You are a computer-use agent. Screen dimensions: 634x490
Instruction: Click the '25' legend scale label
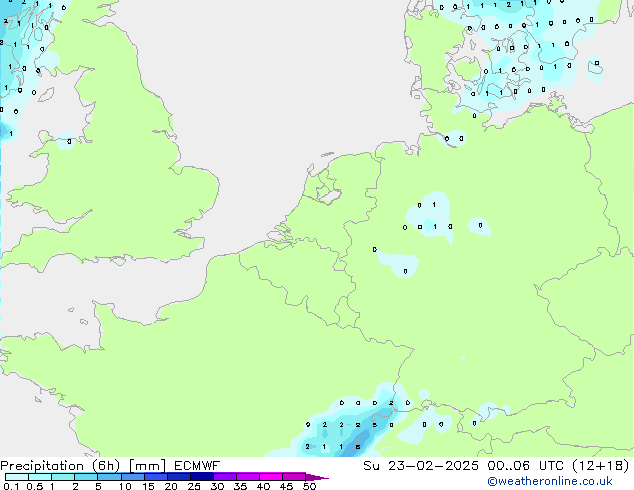click(194, 486)
